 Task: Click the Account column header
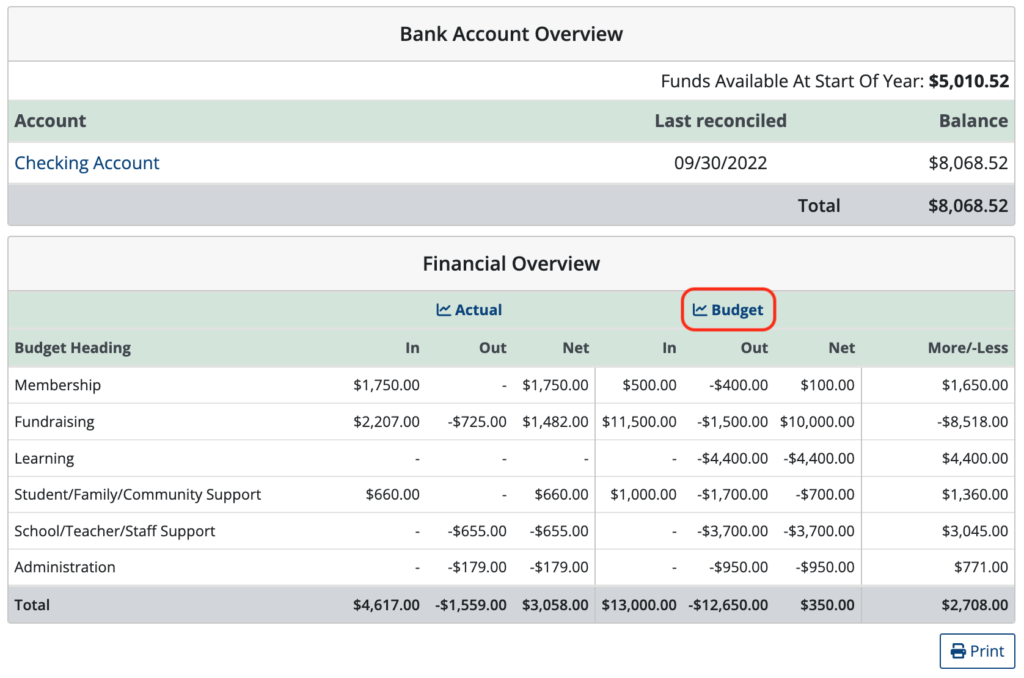pos(50,120)
